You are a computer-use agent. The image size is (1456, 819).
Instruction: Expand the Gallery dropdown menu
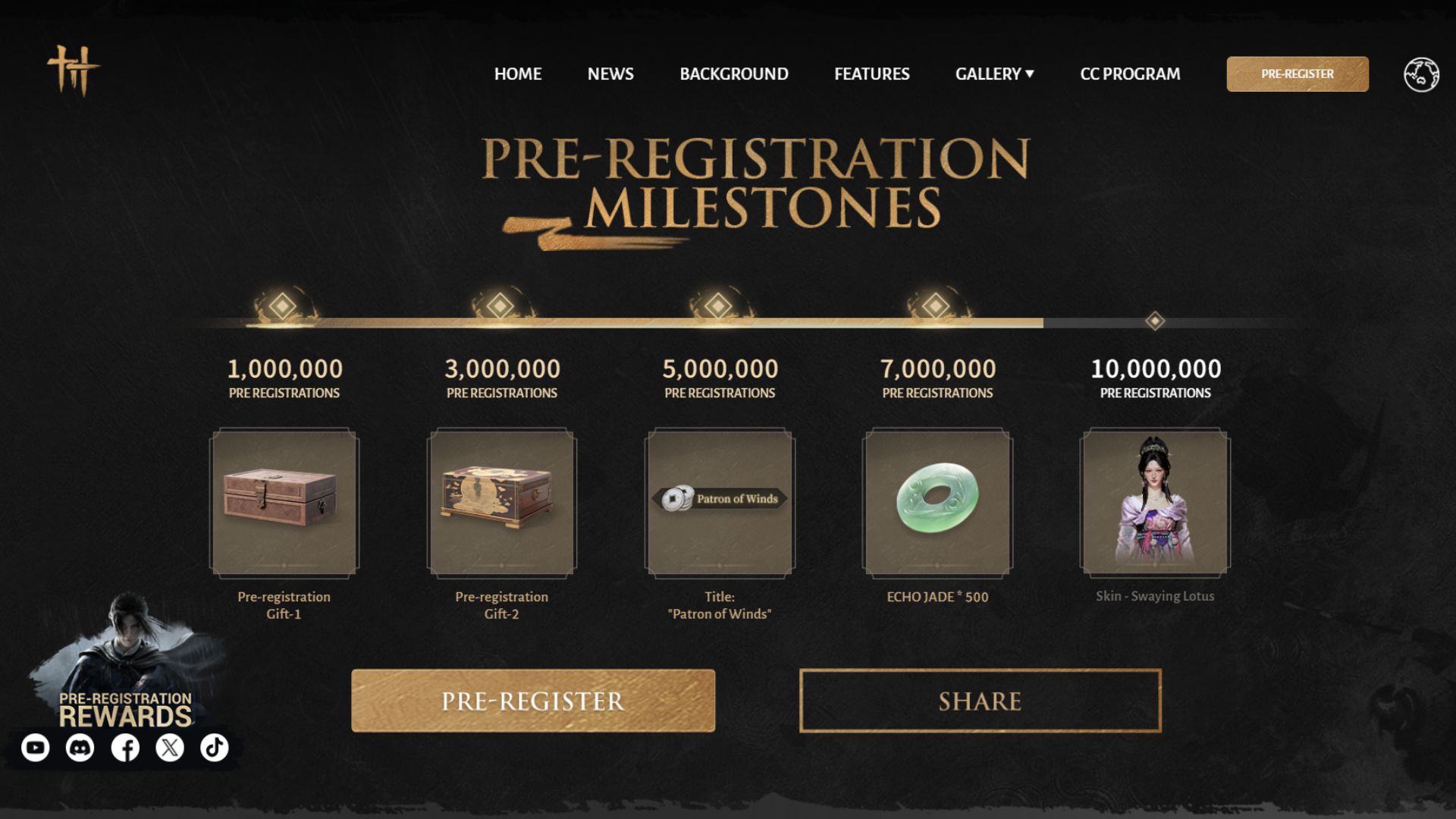tap(993, 74)
